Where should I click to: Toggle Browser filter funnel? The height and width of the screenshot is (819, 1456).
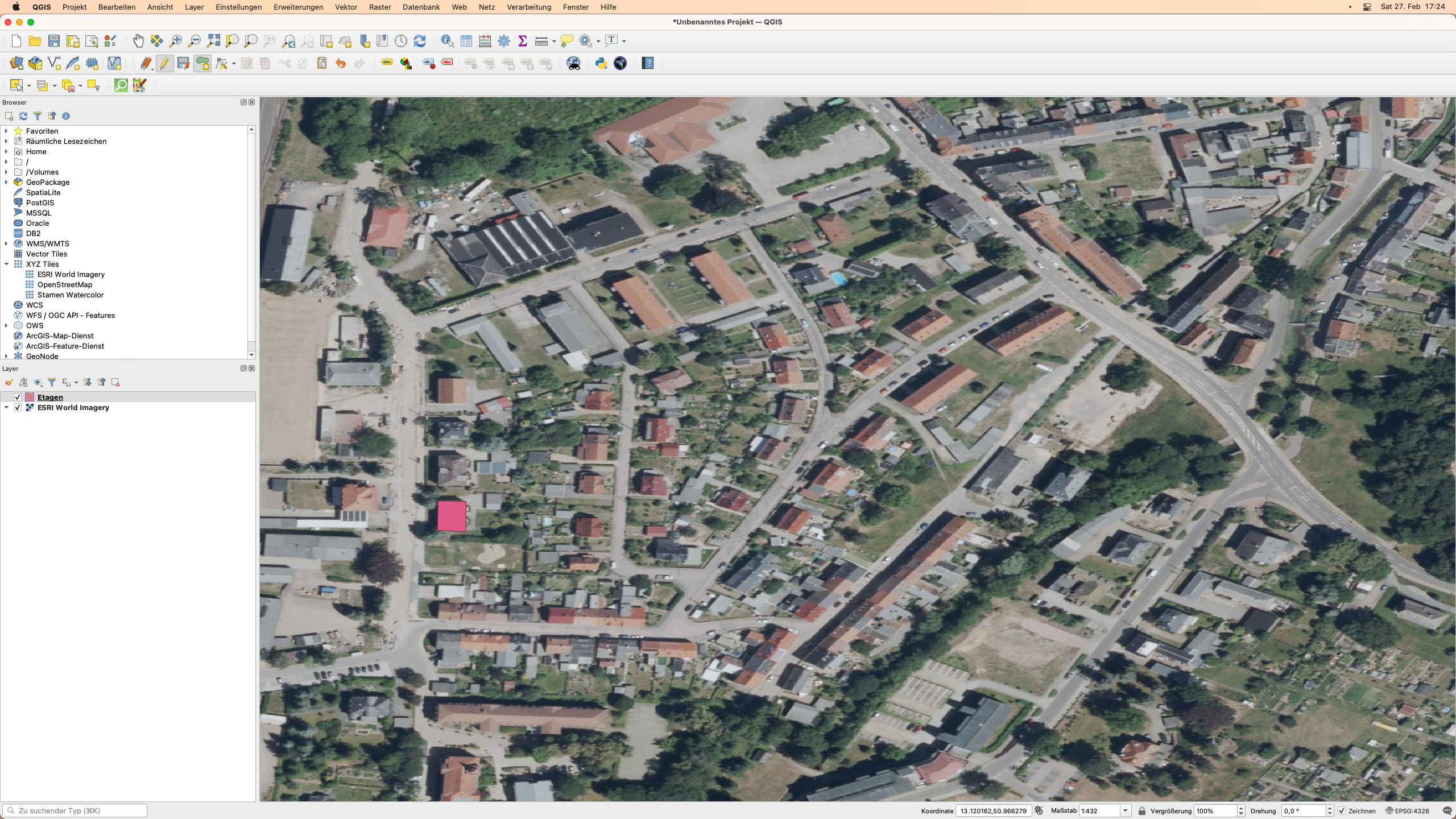click(38, 116)
